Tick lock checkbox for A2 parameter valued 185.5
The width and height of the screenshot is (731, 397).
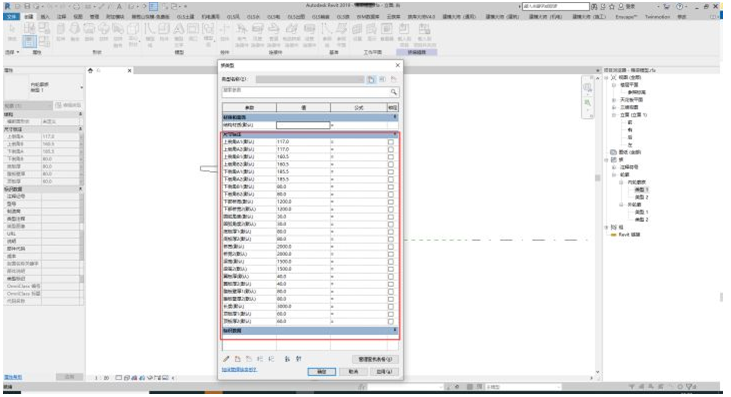(x=391, y=179)
